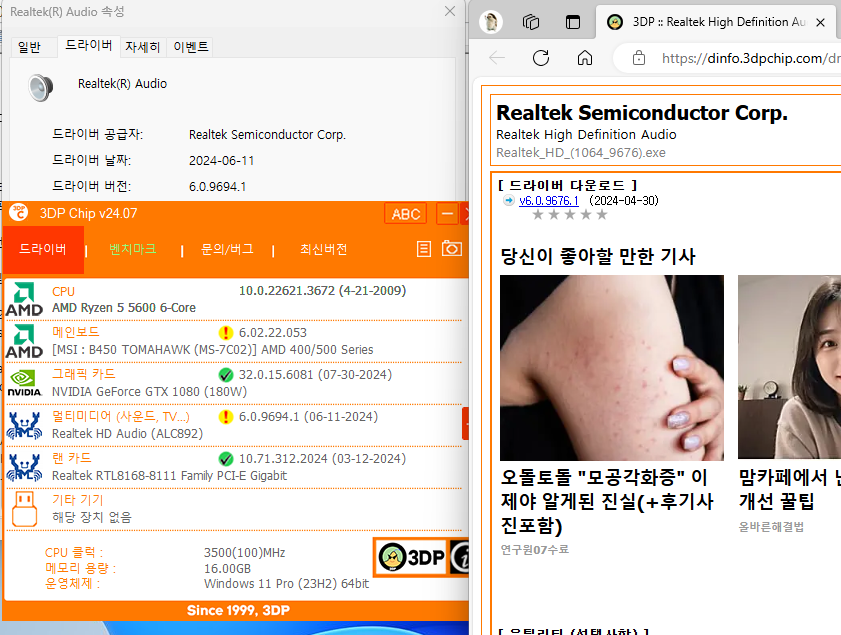Click the speaker icon in Realtek Audio properties
This screenshot has width=841, height=635.
[x=40, y=88]
